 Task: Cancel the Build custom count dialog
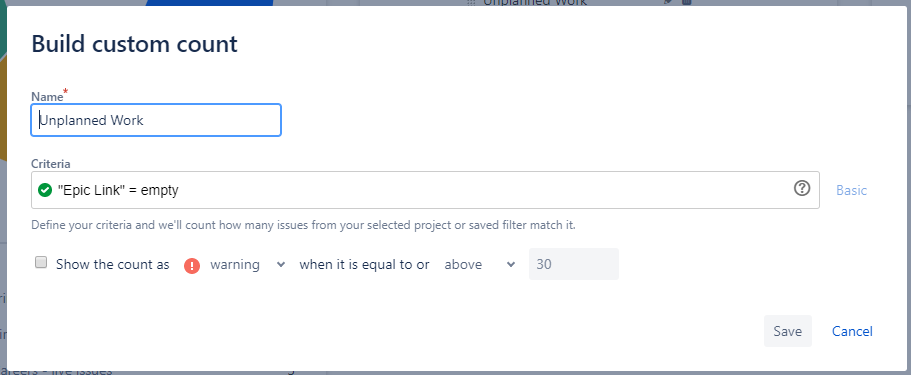point(852,331)
